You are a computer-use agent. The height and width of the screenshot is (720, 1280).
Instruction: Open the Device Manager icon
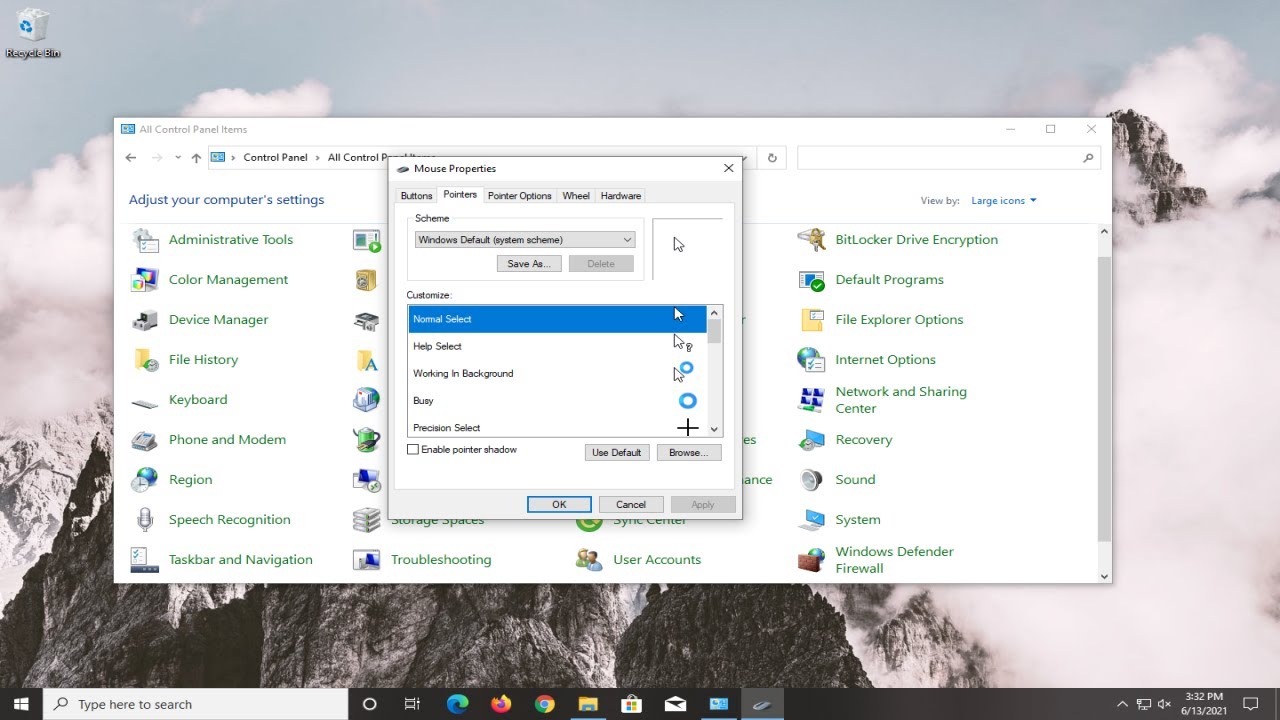(145, 320)
